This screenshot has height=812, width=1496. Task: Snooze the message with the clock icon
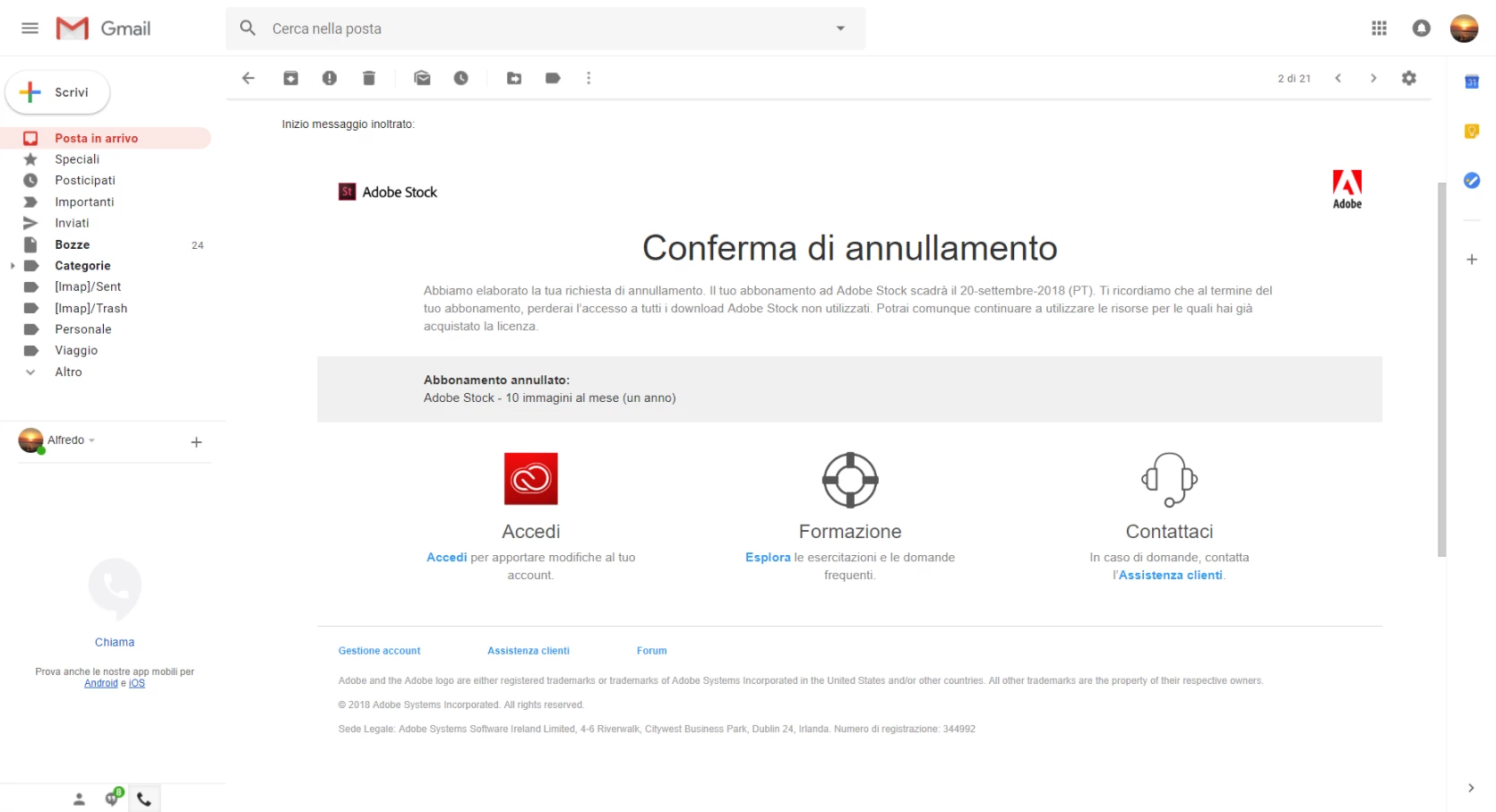[x=460, y=78]
